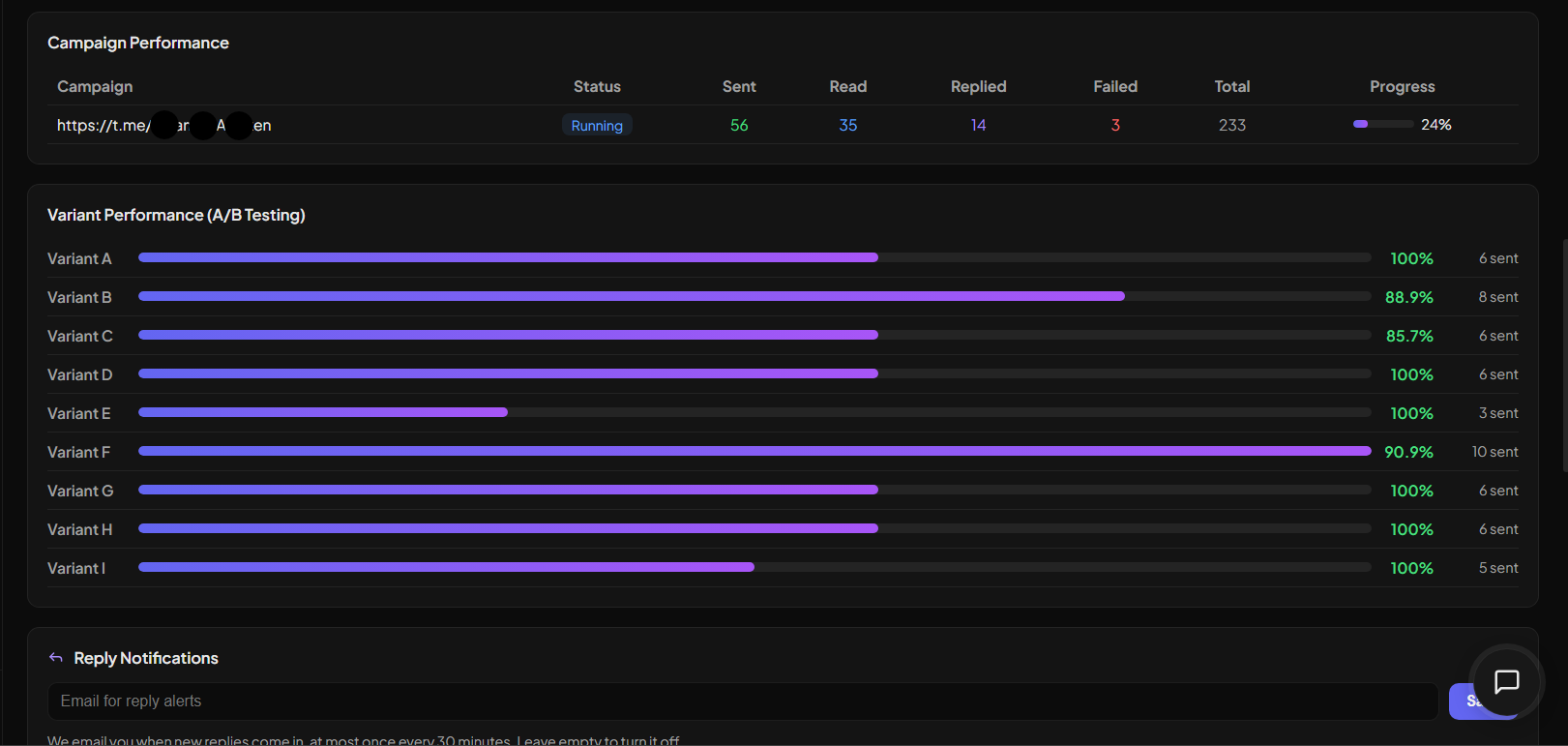Click the reply arrow icon beside Reply Notifications
1568x746 pixels.
[x=56, y=658]
